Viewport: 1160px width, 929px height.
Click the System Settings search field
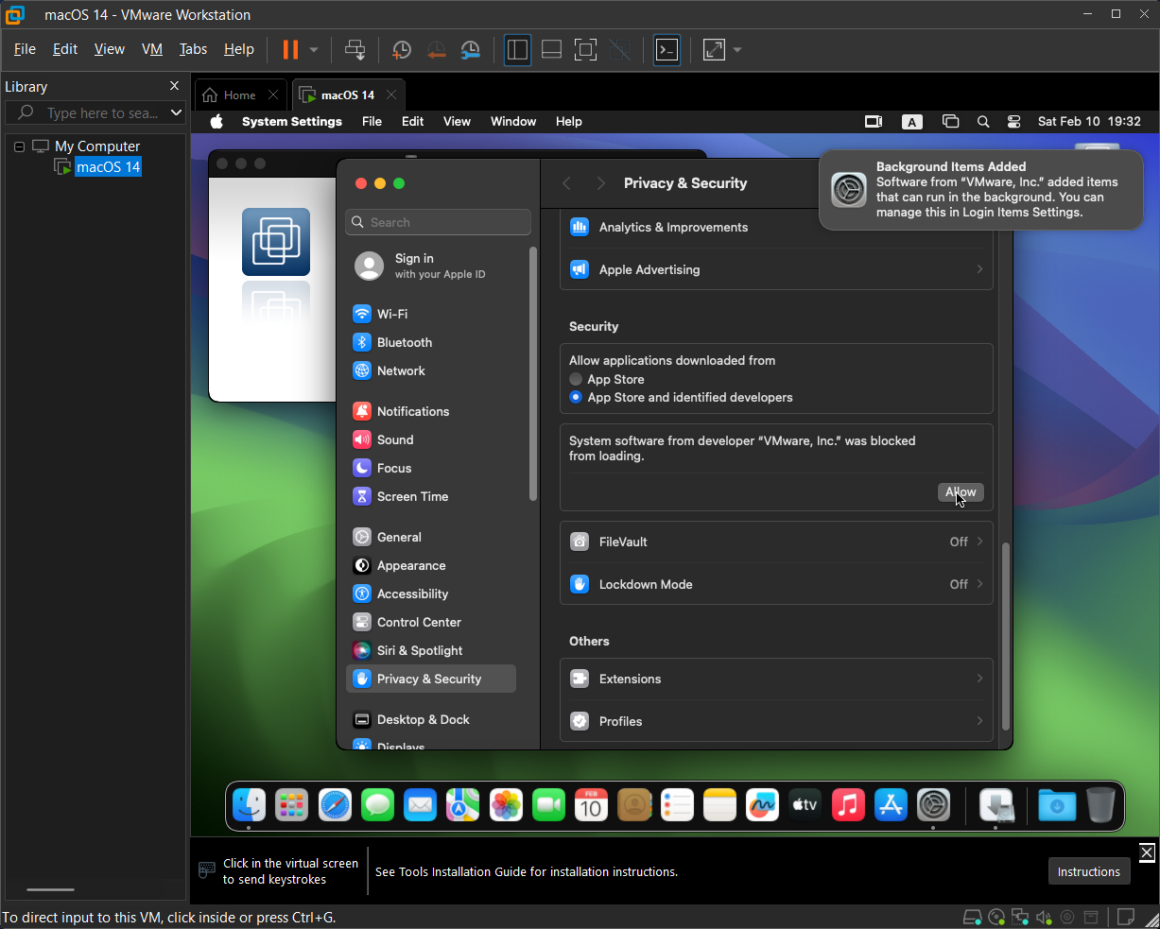click(438, 222)
